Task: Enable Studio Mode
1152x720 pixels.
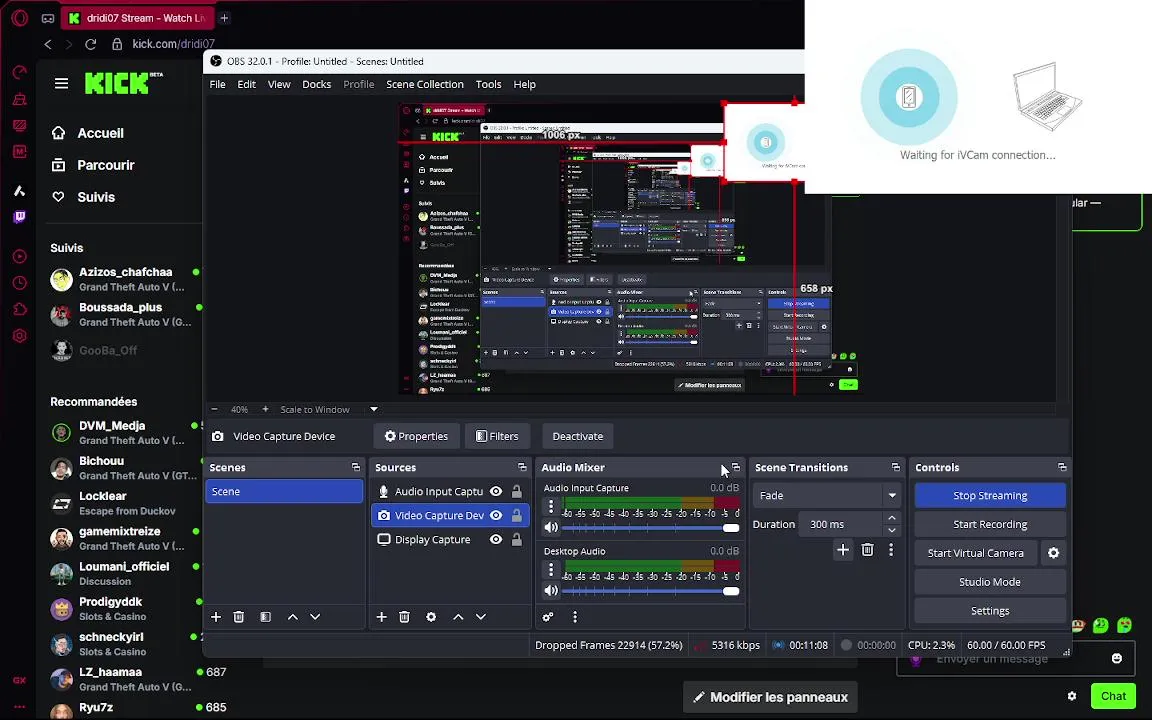Action: point(990,582)
